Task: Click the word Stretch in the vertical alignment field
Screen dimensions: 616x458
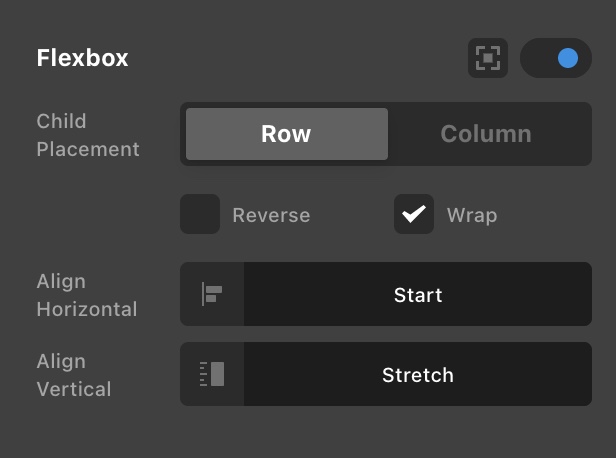Action: click(x=418, y=375)
